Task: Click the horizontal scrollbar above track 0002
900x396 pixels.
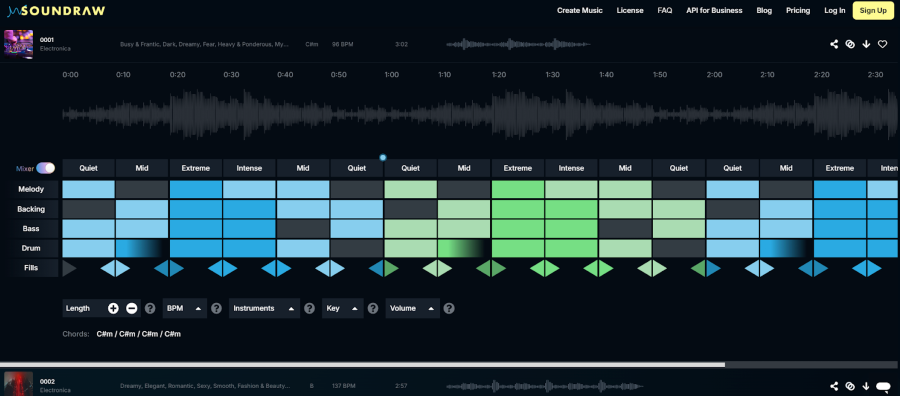Action: [362, 364]
